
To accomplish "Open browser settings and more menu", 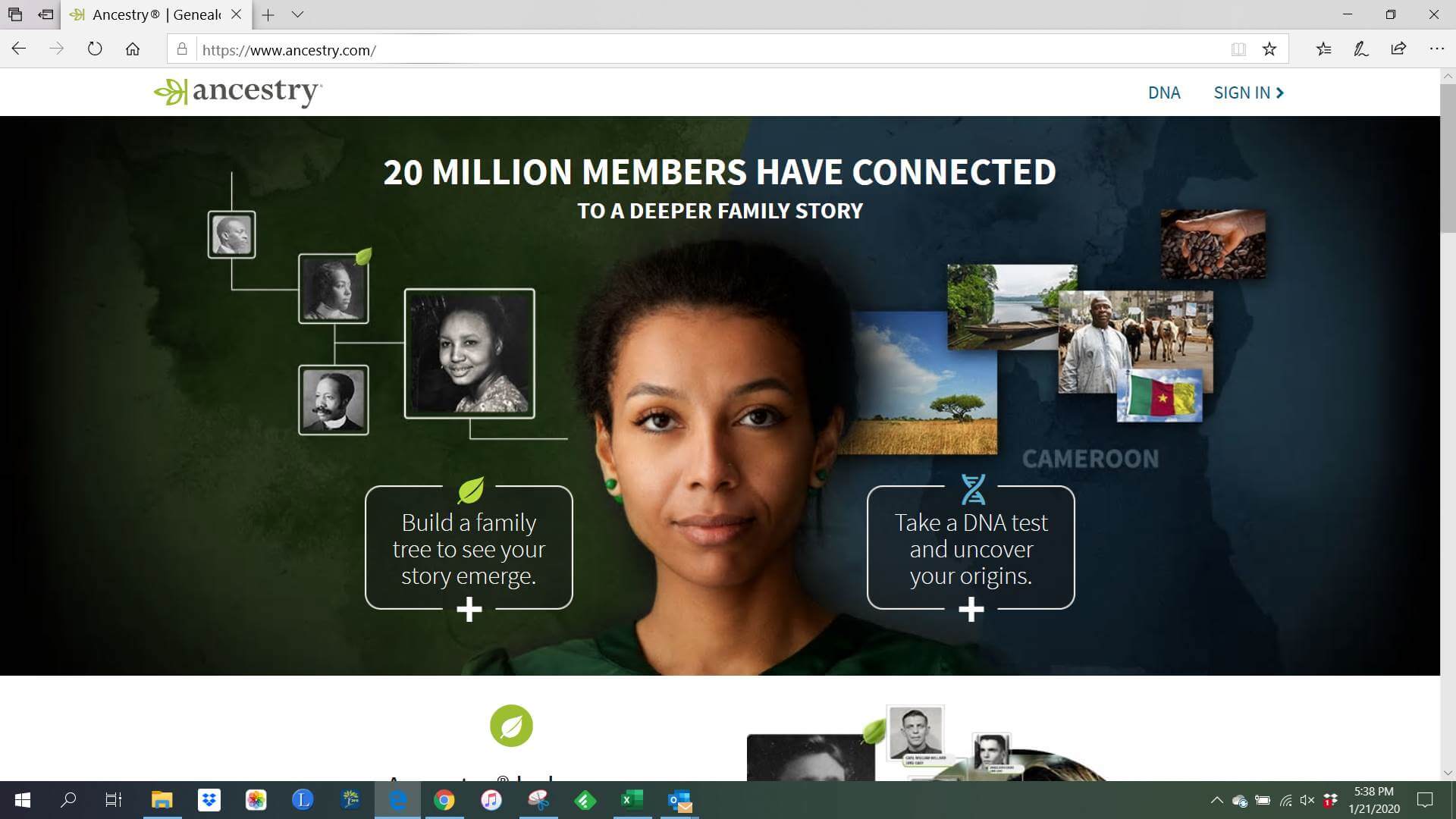I will click(x=1436, y=49).
